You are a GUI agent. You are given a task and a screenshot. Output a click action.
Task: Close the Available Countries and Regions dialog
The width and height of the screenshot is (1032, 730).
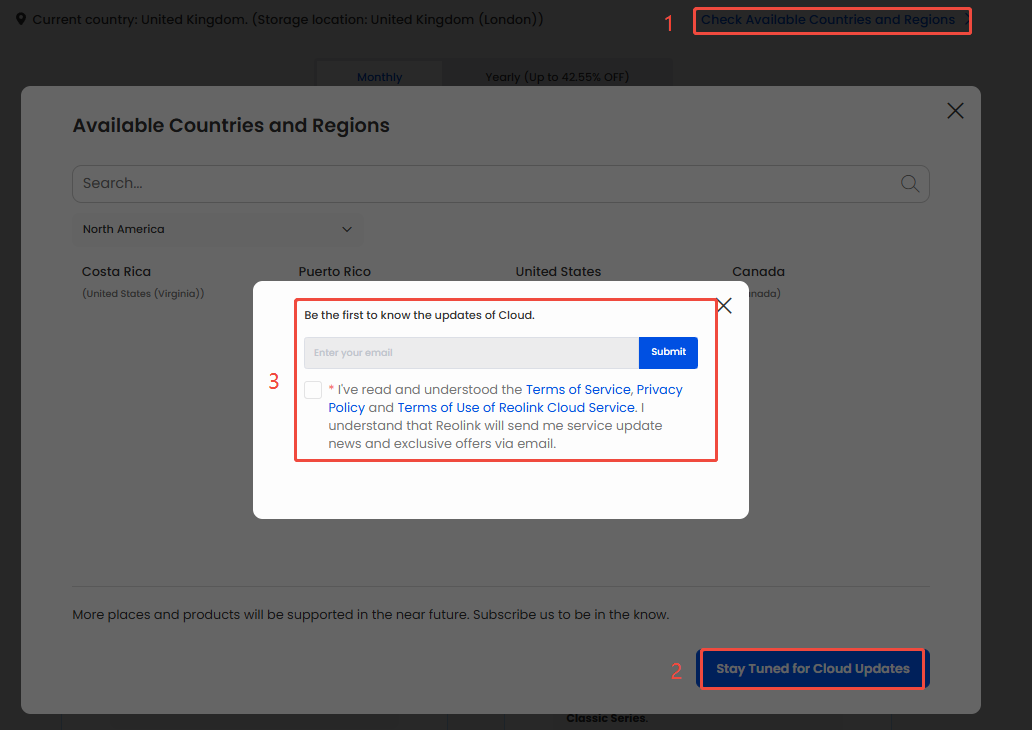[955, 111]
